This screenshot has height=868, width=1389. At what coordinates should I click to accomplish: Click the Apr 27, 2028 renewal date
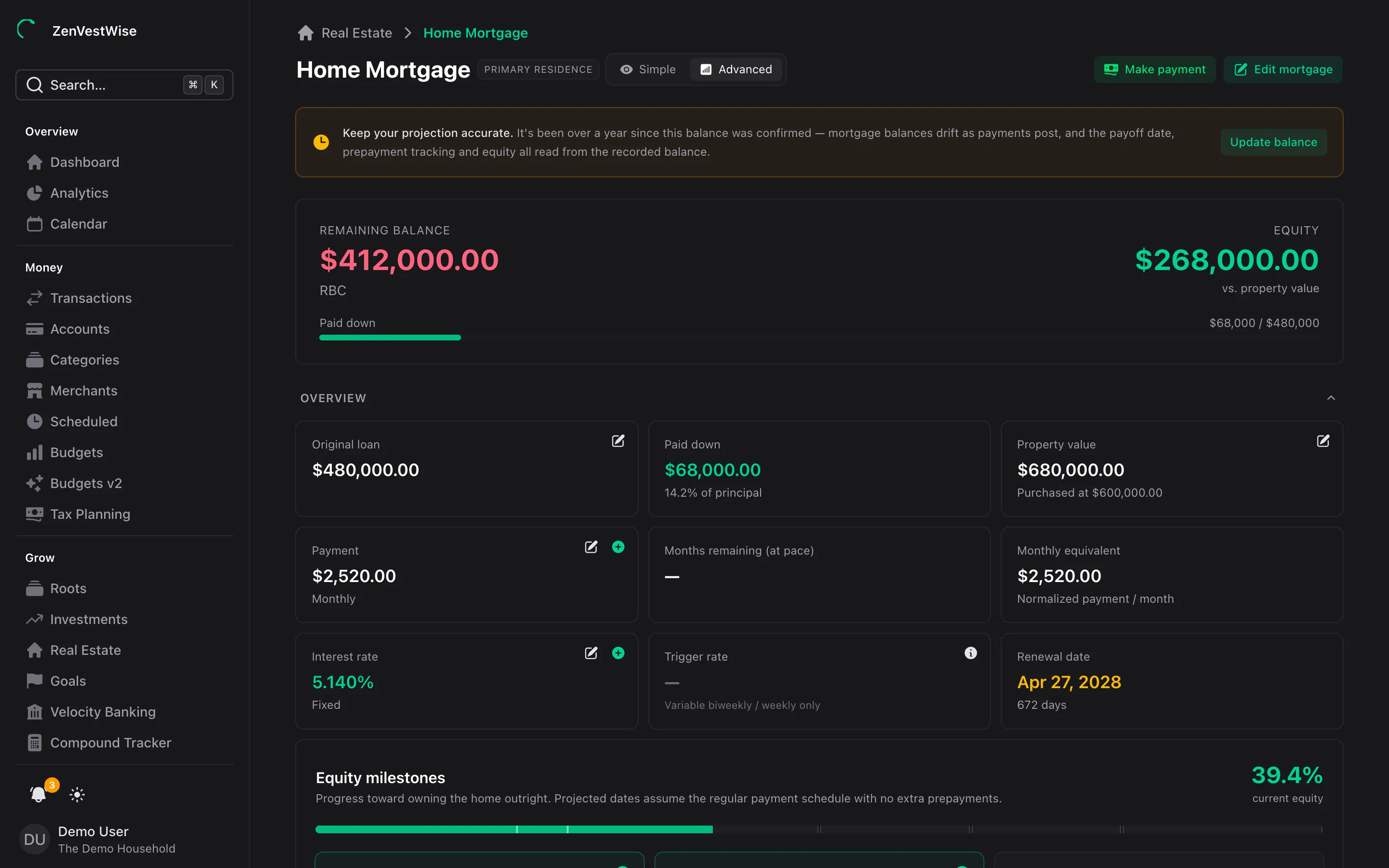[x=1069, y=682]
